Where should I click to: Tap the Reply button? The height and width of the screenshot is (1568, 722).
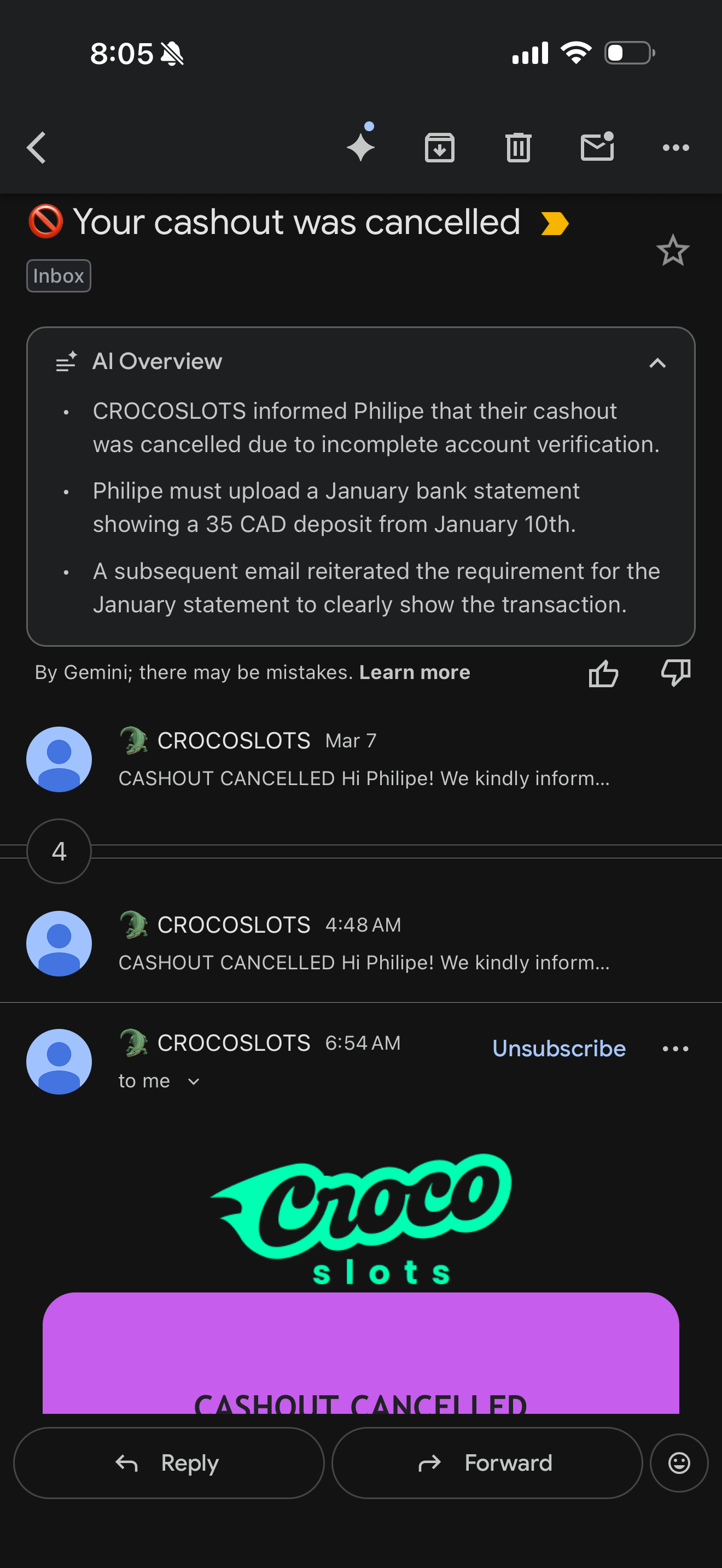[x=168, y=1462]
